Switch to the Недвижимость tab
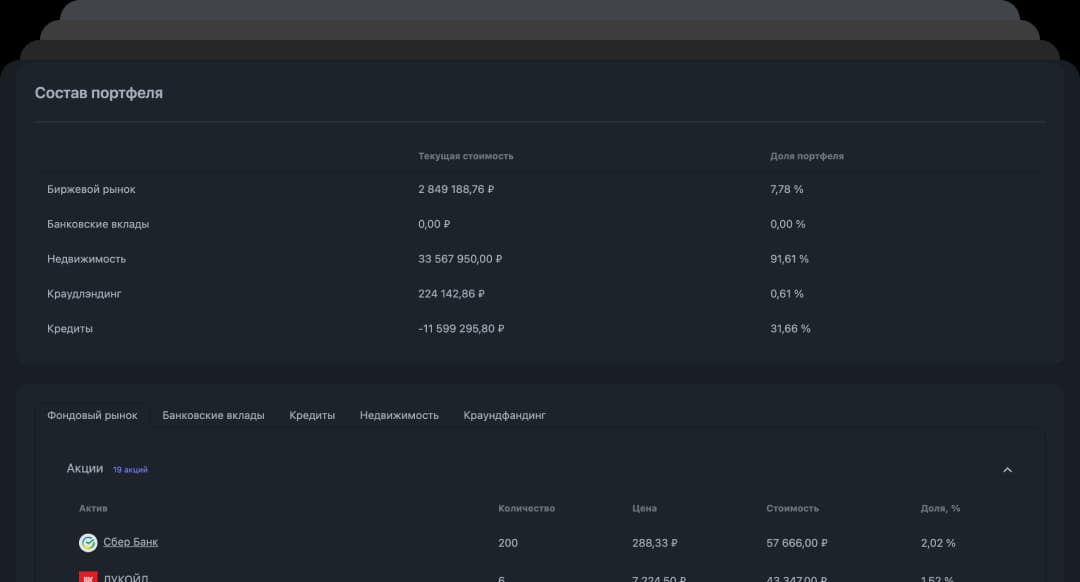1080x582 pixels. pyautogui.click(x=399, y=415)
